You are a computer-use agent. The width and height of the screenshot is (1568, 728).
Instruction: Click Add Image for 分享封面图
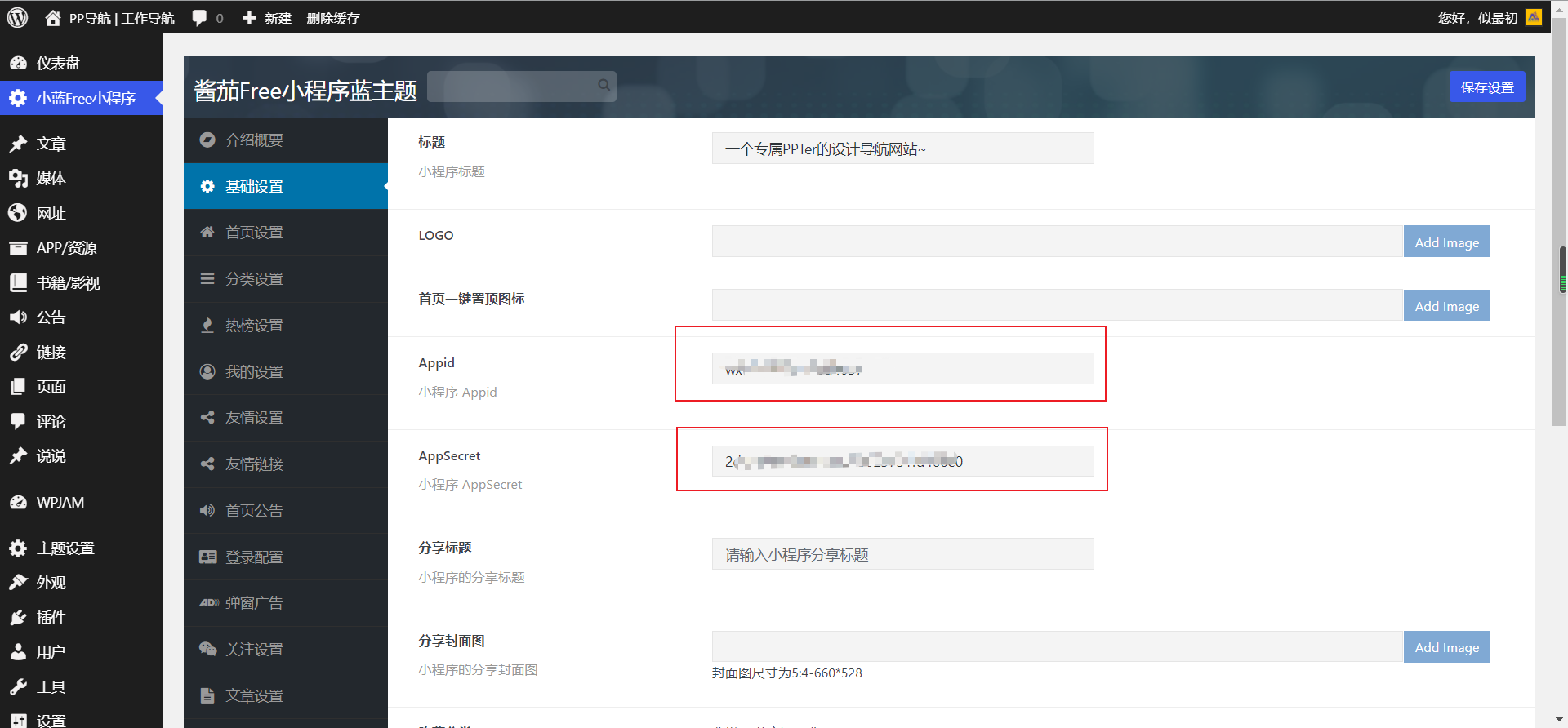tap(1446, 647)
